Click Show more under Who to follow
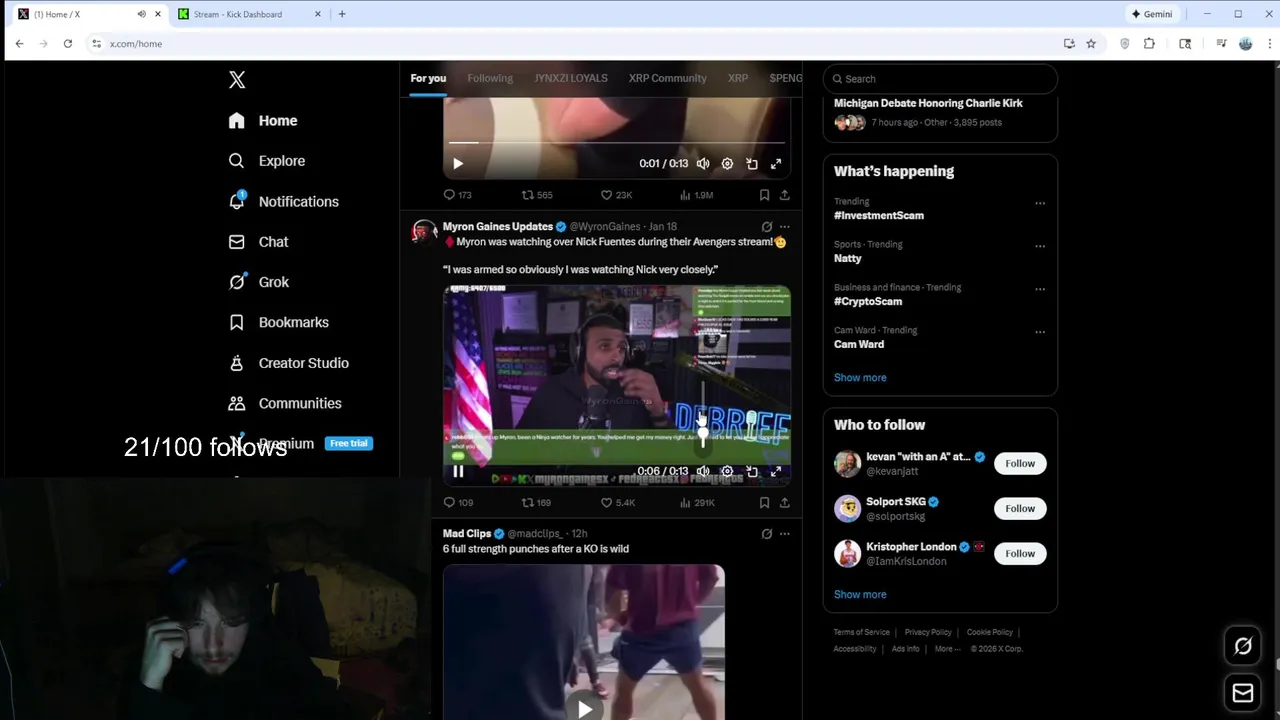Viewport: 1280px width, 720px height. click(860, 595)
